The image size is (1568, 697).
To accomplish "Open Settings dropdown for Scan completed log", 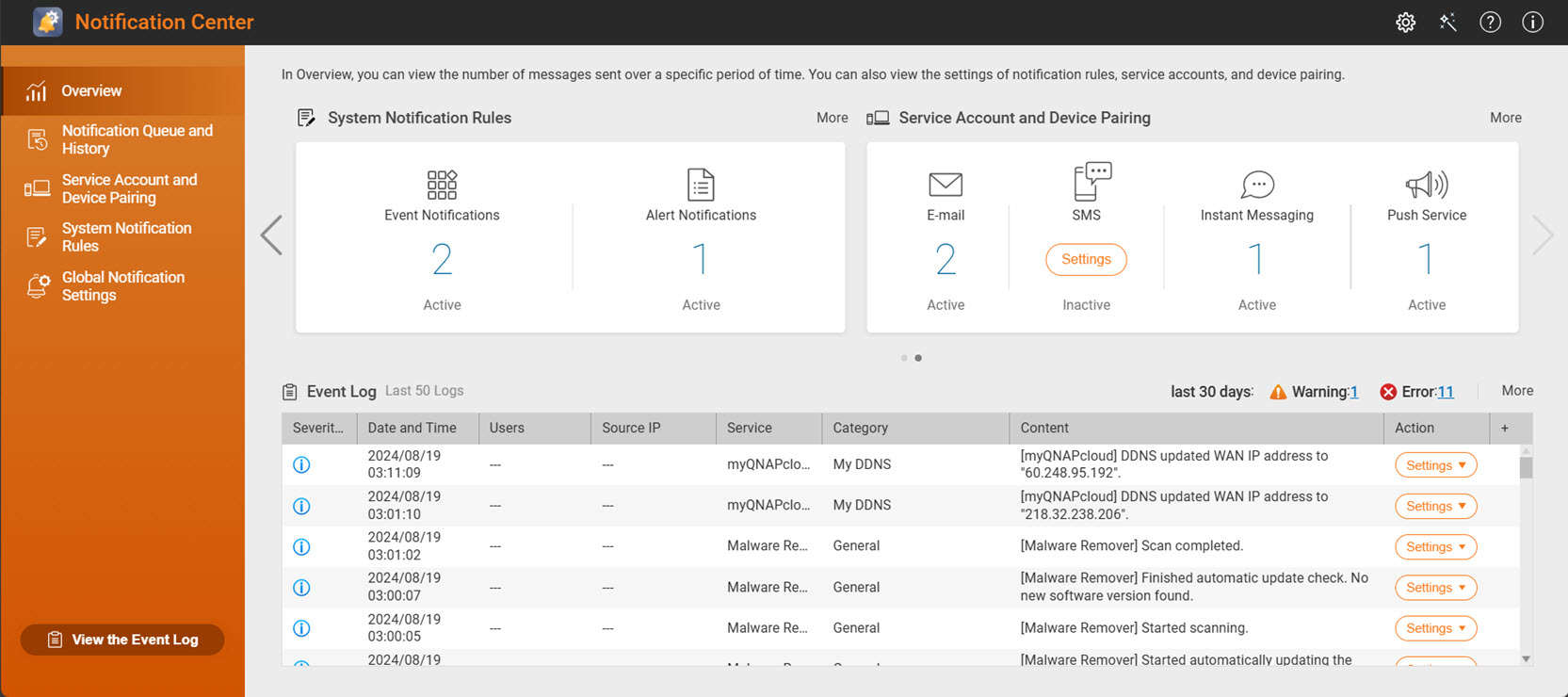I will (x=1435, y=546).
